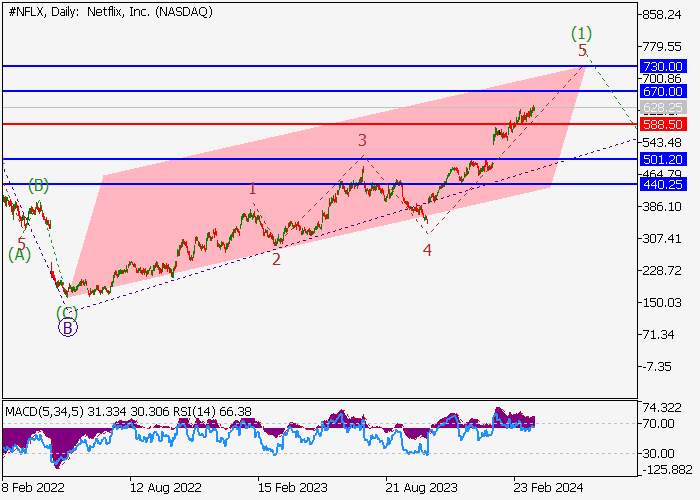Click the 730.00 price level label
This screenshot has width=700, height=500.
[x=663, y=67]
